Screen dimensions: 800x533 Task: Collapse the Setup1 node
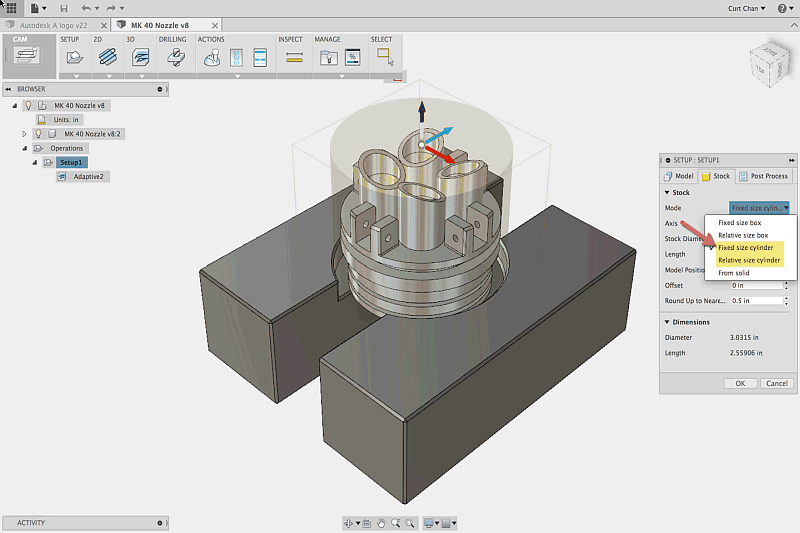pos(35,163)
